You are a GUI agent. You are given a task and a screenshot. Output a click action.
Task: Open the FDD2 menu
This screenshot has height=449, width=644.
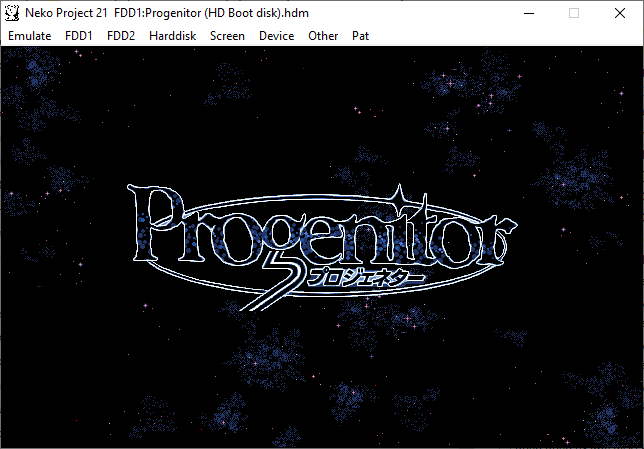[x=121, y=36]
